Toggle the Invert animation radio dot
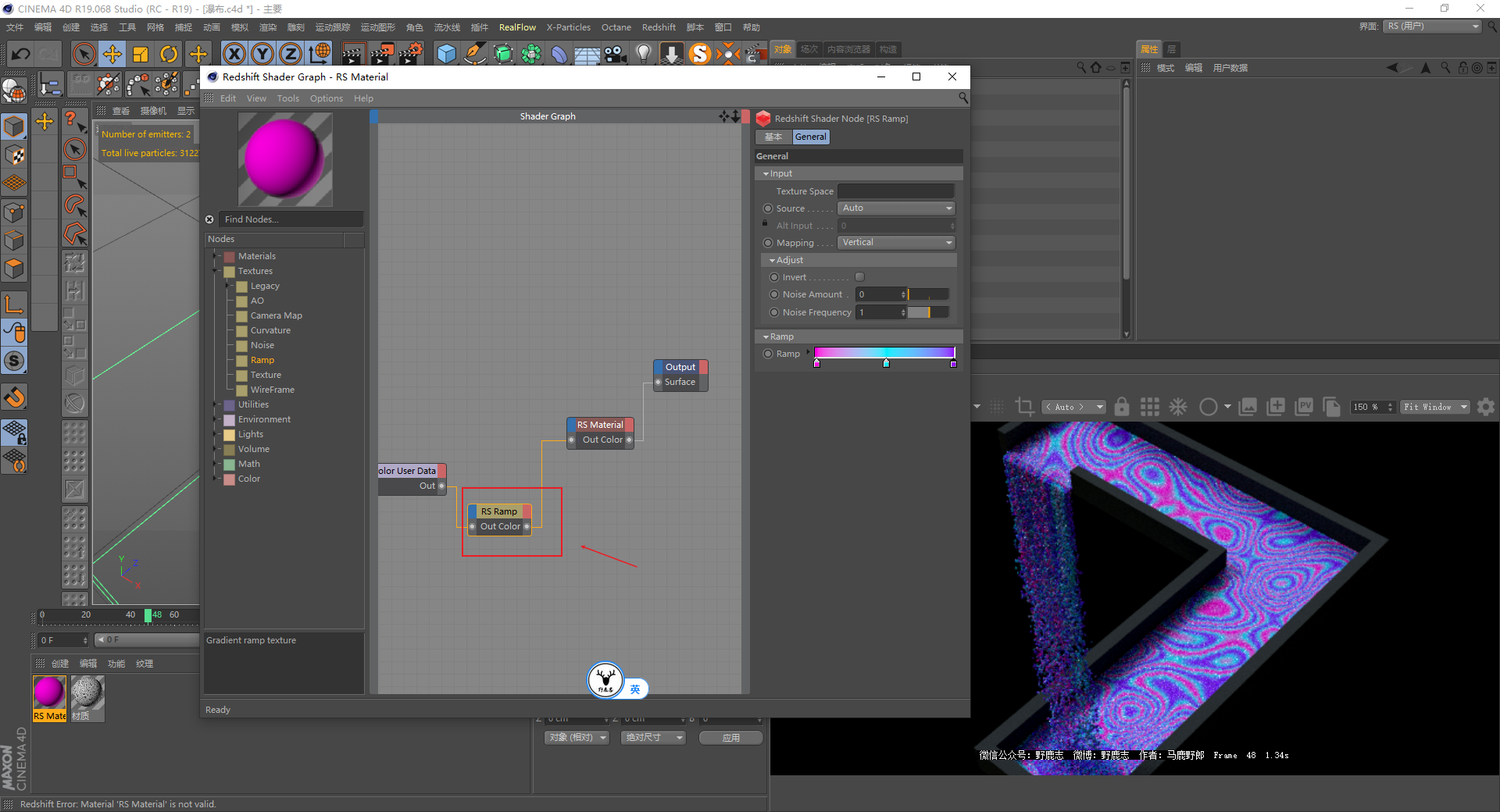The width and height of the screenshot is (1500, 812). pyautogui.click(x=774, y=277)
